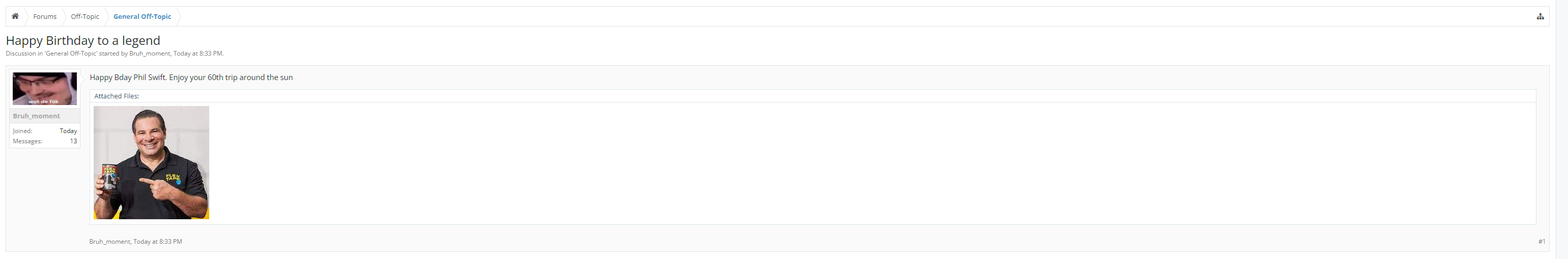Click the vertical scrollbar on the right edge

click(x=1561, y=122)
